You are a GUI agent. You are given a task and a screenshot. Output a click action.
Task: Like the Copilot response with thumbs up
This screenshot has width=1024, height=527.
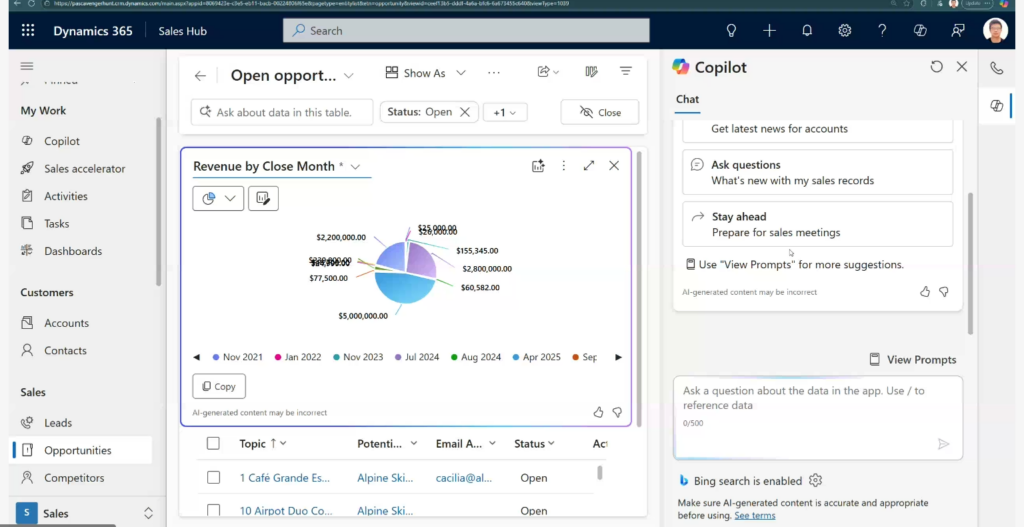(925, 292)
